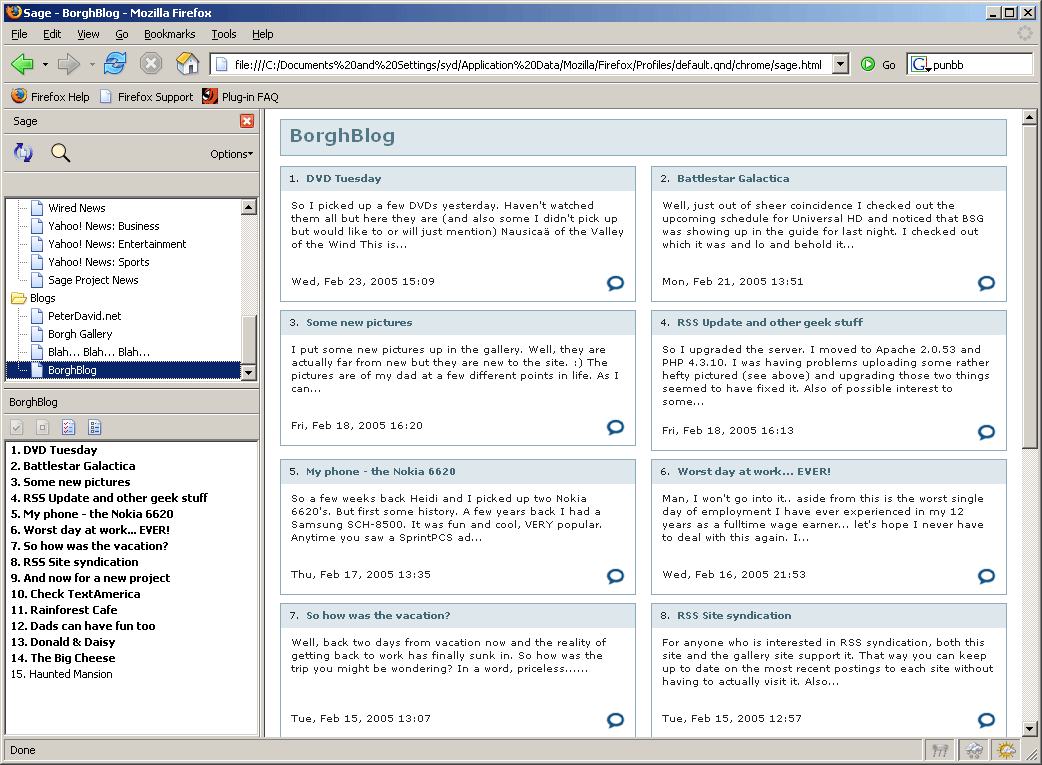Select Yahoo! News: Business feed
This screenshot has height=765, width=1042.
[x=104, y=226]
